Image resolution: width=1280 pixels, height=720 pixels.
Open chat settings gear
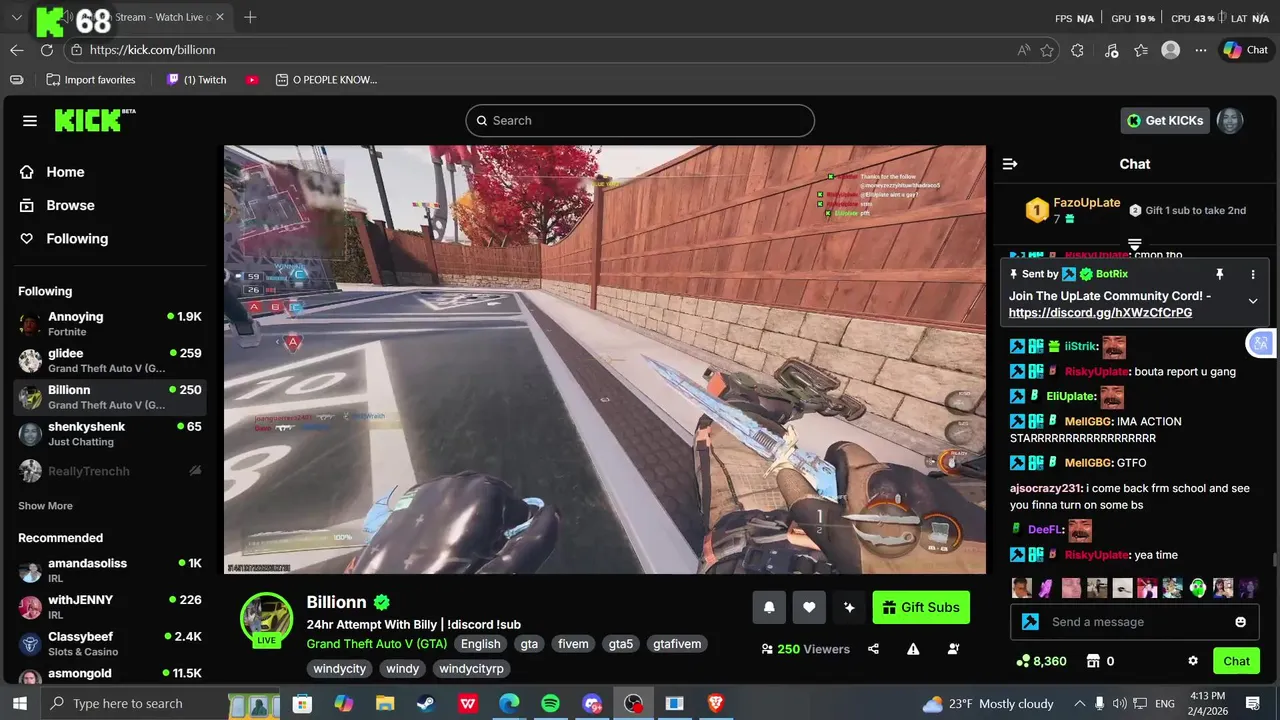(x=1193, y=661)
